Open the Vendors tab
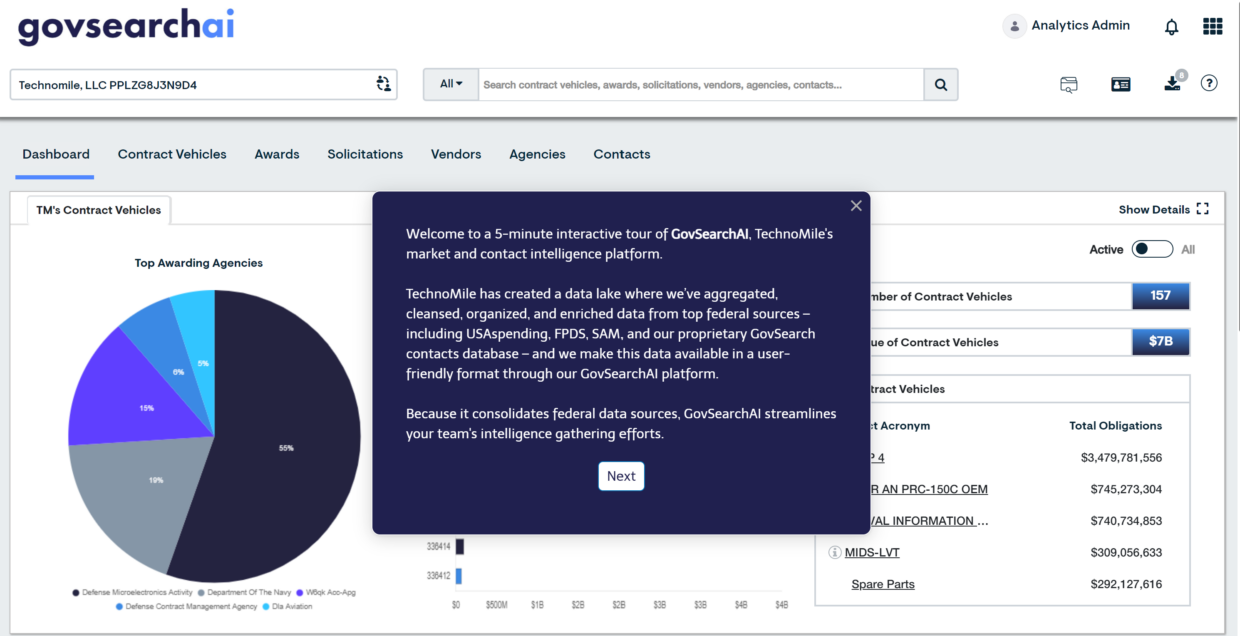 (456, 154)
